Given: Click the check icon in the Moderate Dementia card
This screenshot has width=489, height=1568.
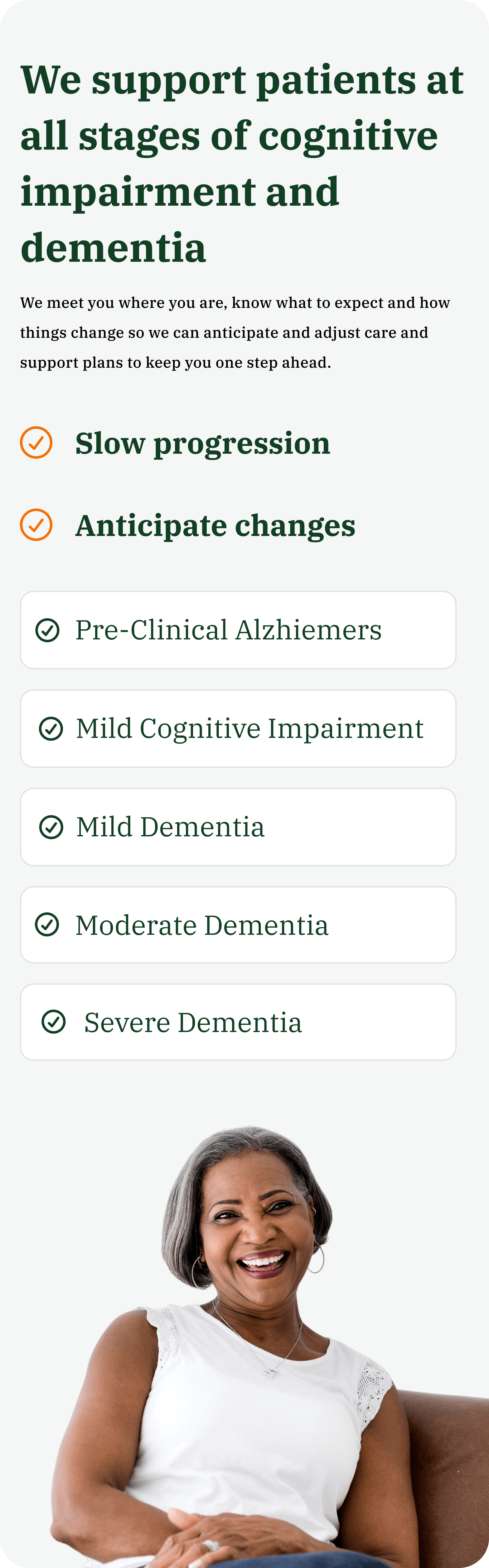Looking at the screenshot, I should [x=47, y=925].
